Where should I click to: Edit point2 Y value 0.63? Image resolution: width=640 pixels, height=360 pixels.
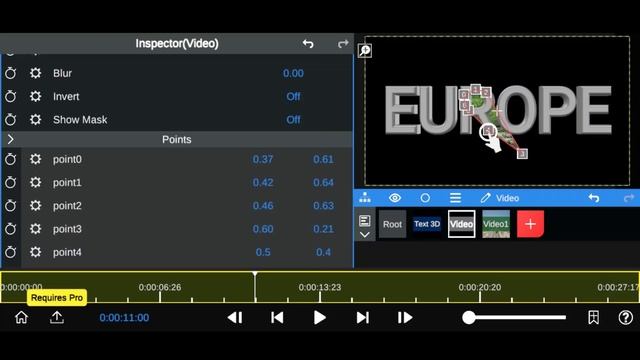pyautogui.click(x=323, y=205)
